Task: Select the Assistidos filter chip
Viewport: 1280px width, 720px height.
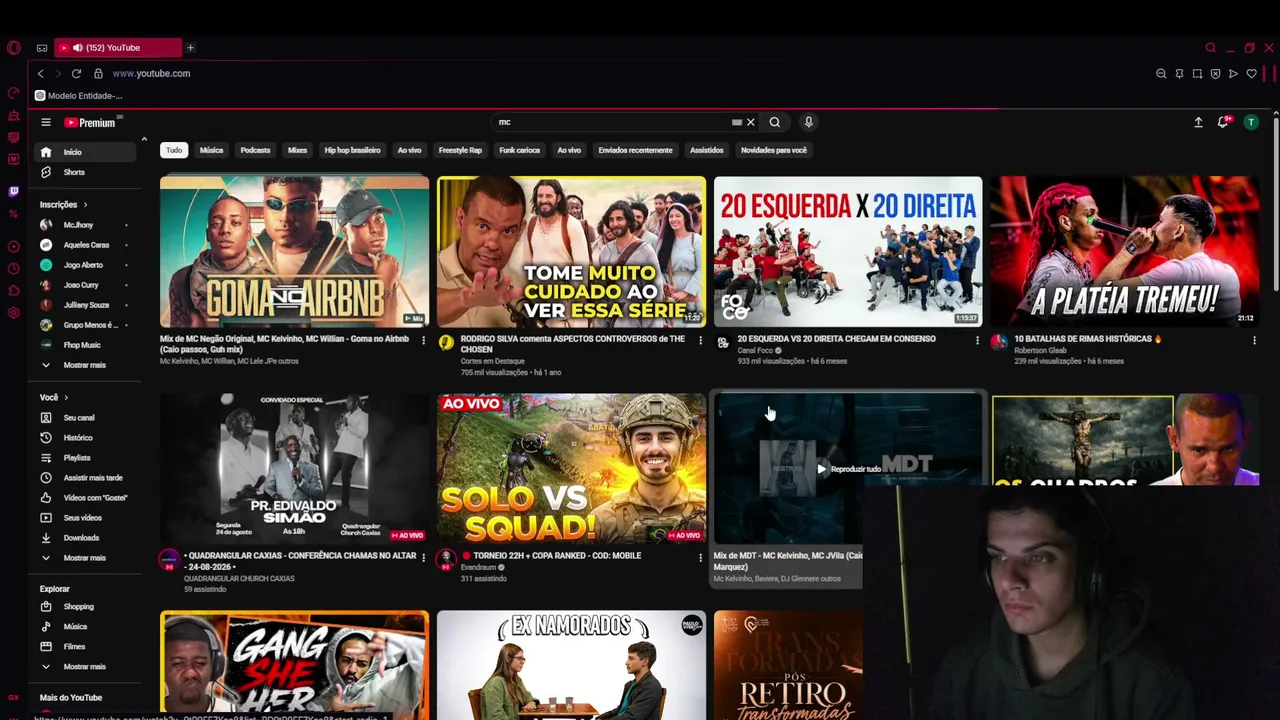Action: pyautogui.click(x=706, y=150)
